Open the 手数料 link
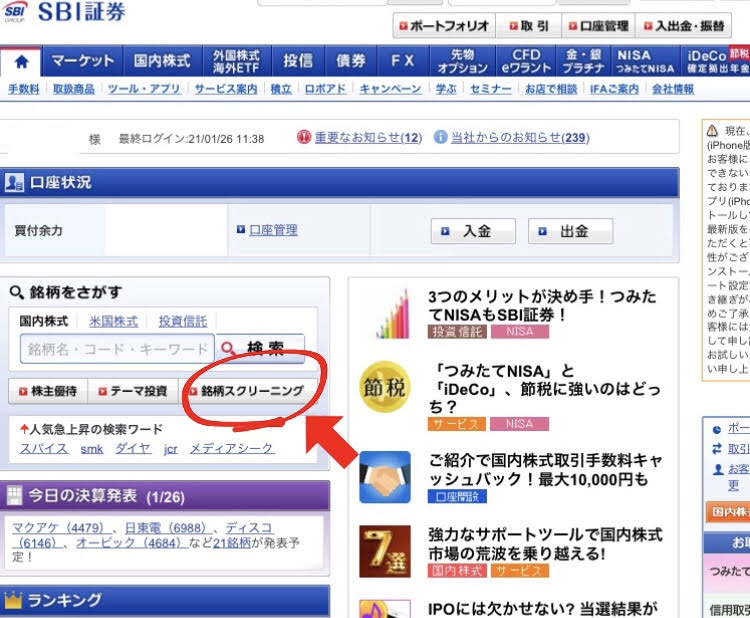The image size is (750, 618). click(23, 89)
